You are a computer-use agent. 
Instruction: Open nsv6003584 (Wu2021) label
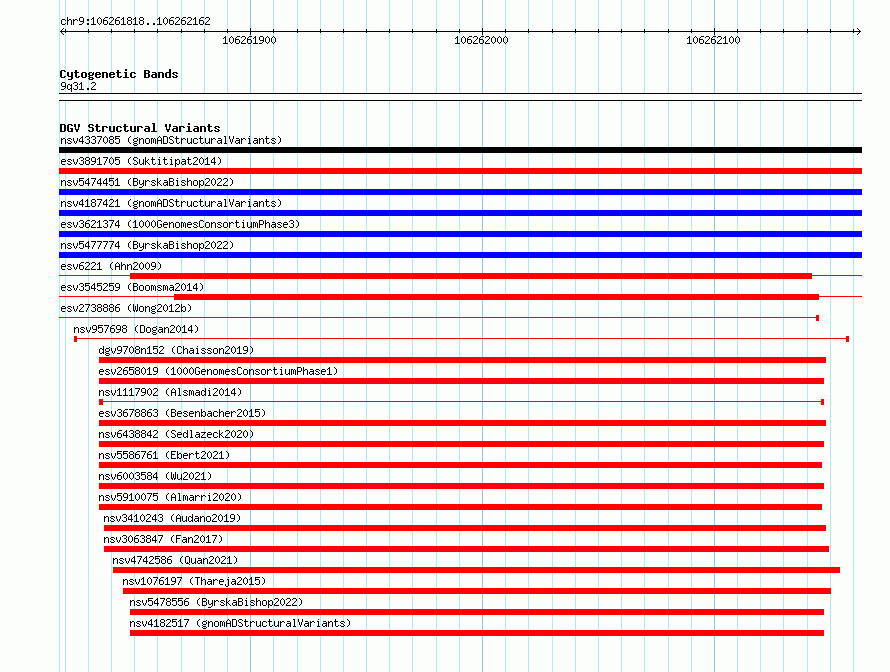tap(155, 476)
